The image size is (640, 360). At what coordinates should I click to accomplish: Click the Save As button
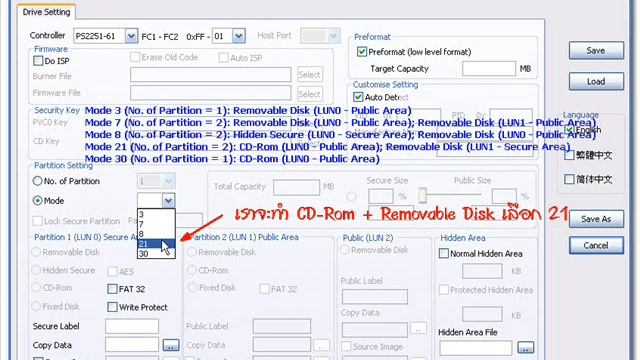[596, 219]
